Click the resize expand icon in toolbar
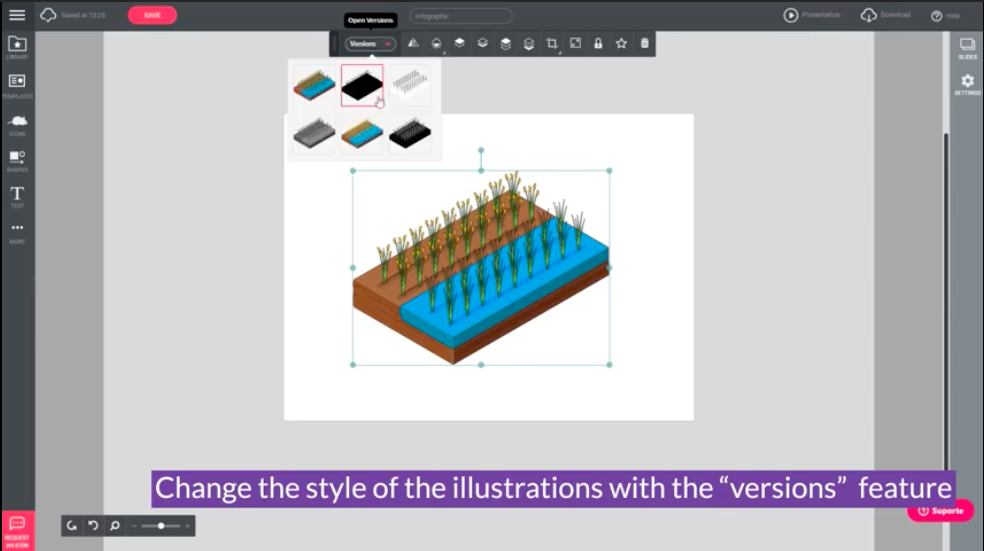 (x=575, y=44)
